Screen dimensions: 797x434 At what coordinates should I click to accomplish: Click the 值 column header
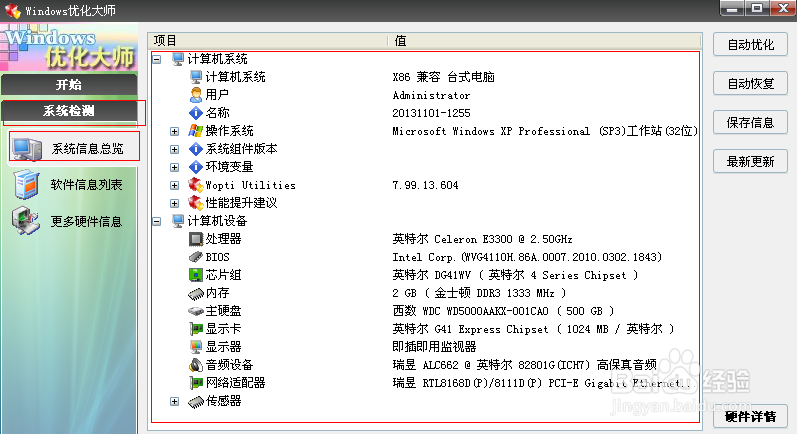click(x=545, y=41)
